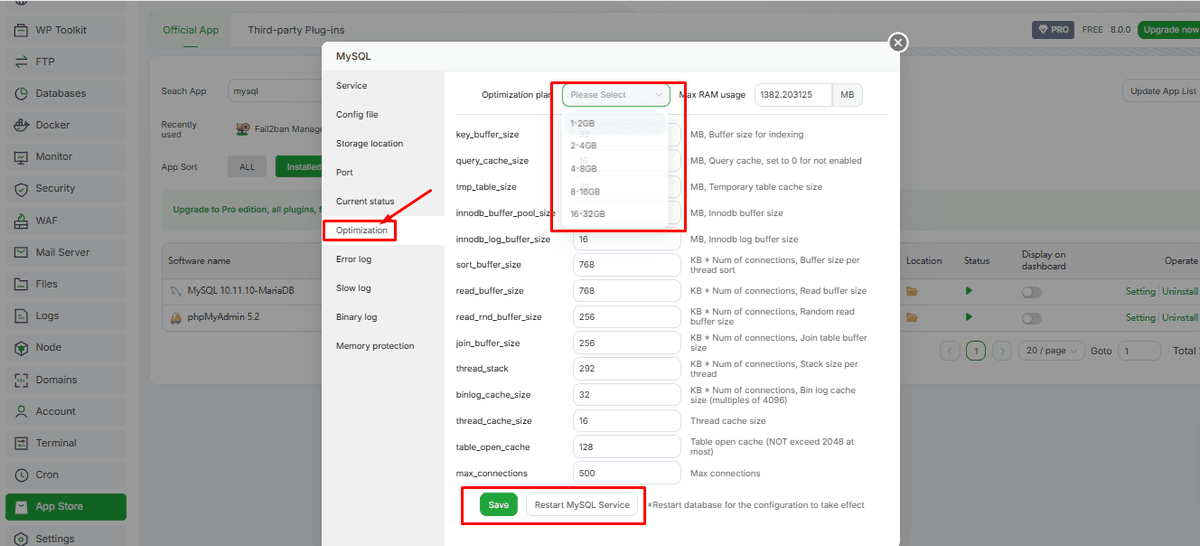The width and height of the screenshot is (1200, 546).
Task: Click the max_connections input field
Action: tap(627, 473)
